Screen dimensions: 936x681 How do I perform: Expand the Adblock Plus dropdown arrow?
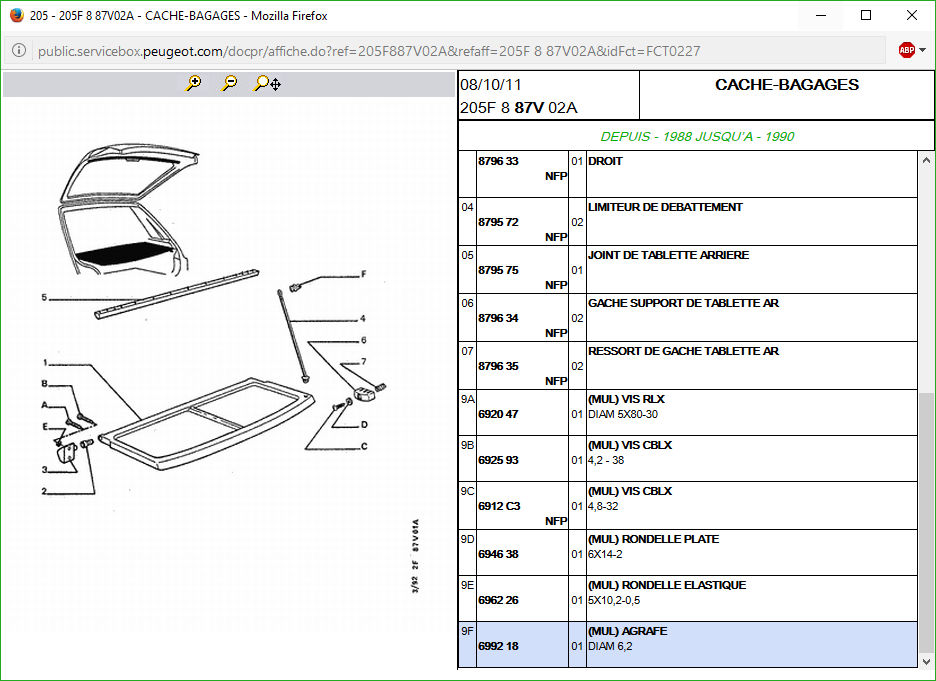(922, 51)
